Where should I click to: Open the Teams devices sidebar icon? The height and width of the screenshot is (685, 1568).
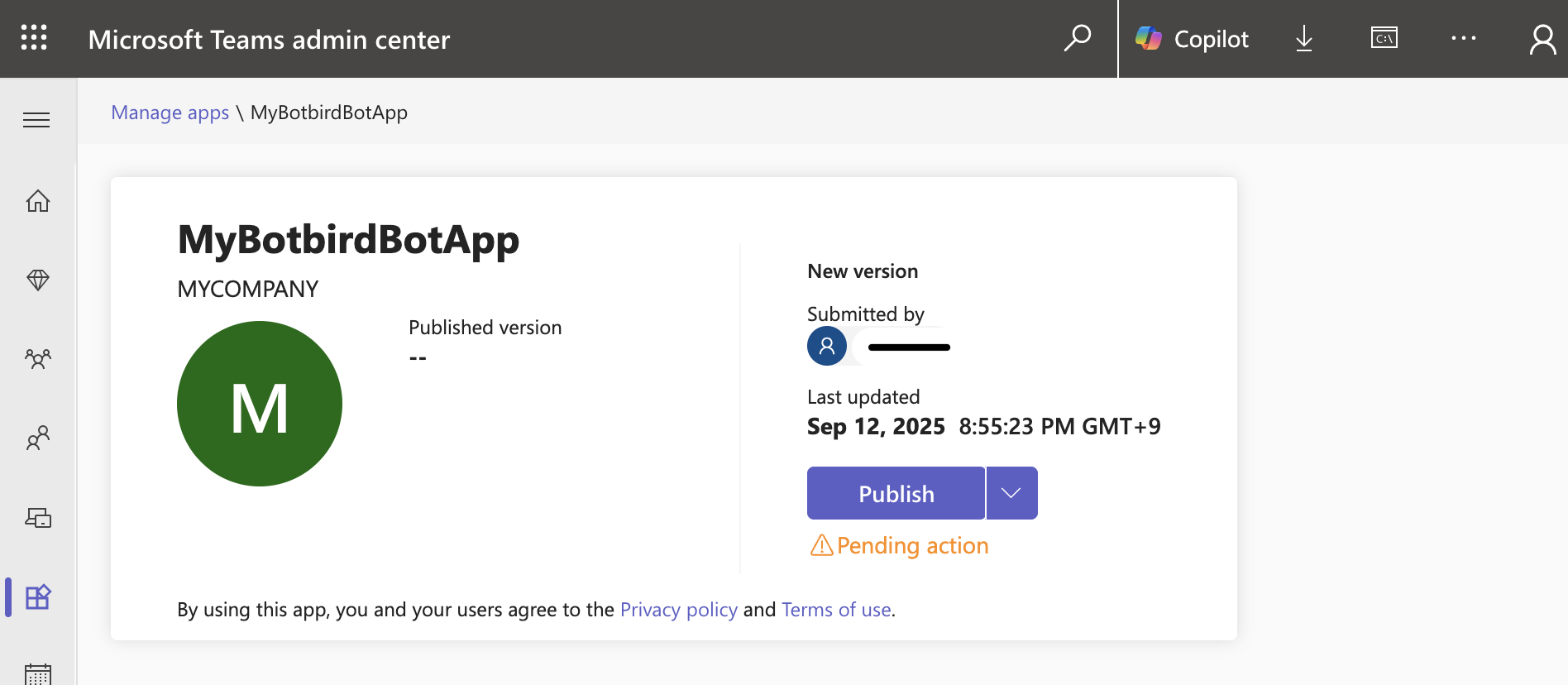(x=38, y=518)
